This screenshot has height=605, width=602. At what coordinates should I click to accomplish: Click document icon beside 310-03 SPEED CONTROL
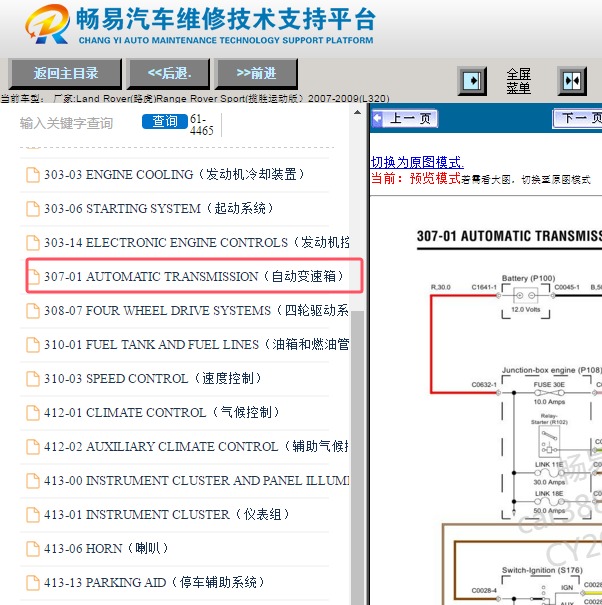33,379
